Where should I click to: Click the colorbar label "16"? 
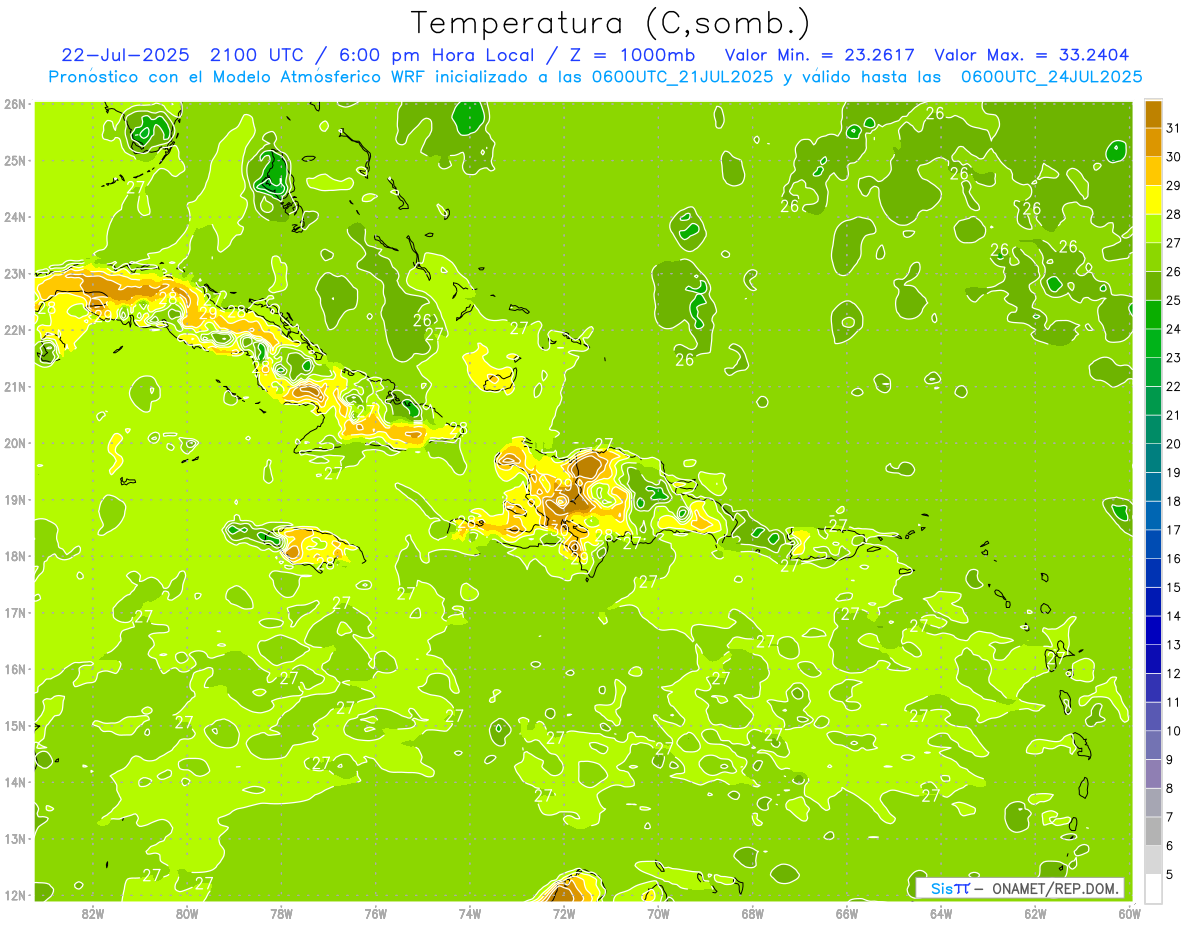point(1174,559)
